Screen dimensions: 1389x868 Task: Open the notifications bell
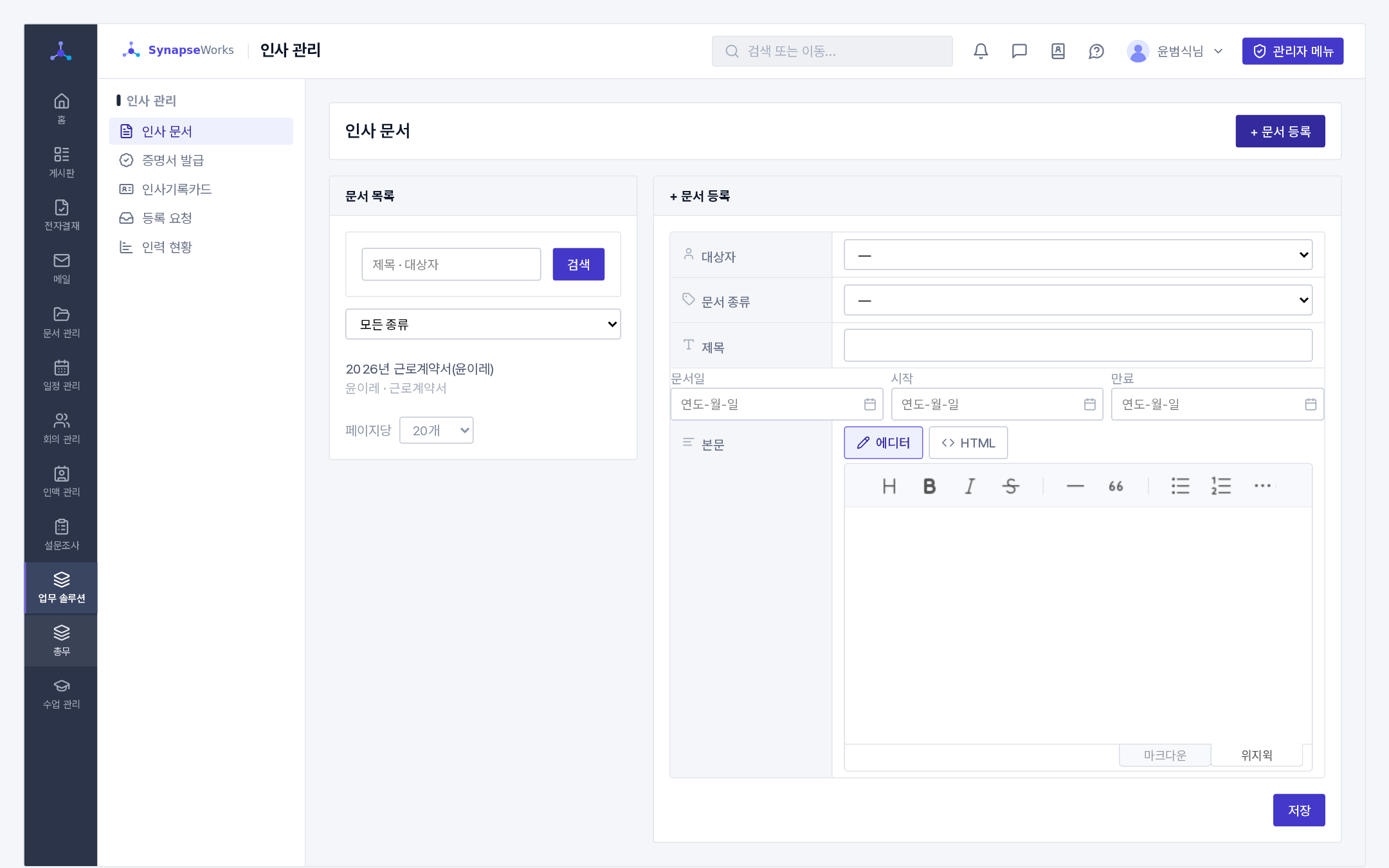tap(981, 51)
